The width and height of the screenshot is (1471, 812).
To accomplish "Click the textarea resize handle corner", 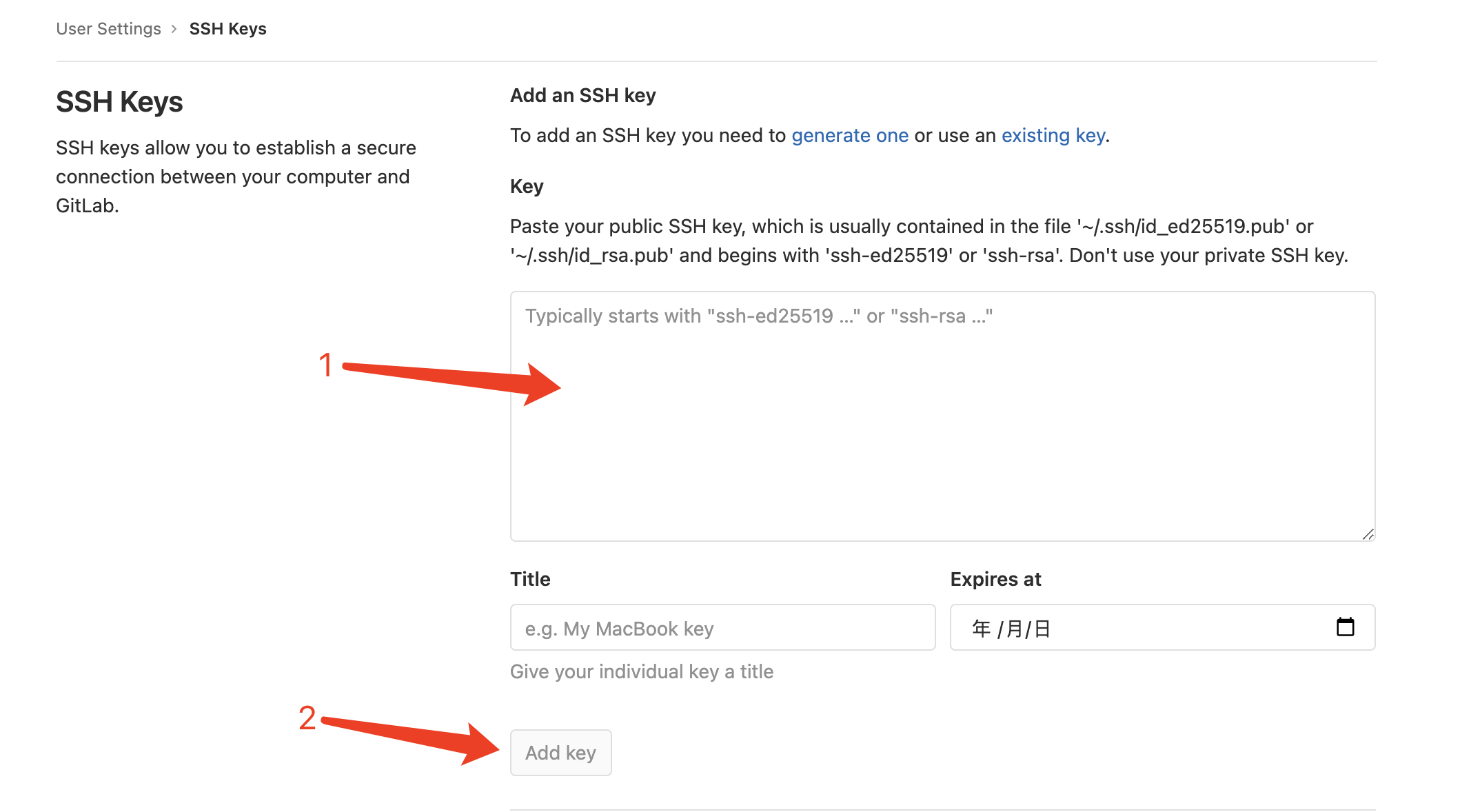I will pyautogui.click(x=1369, y=535).
